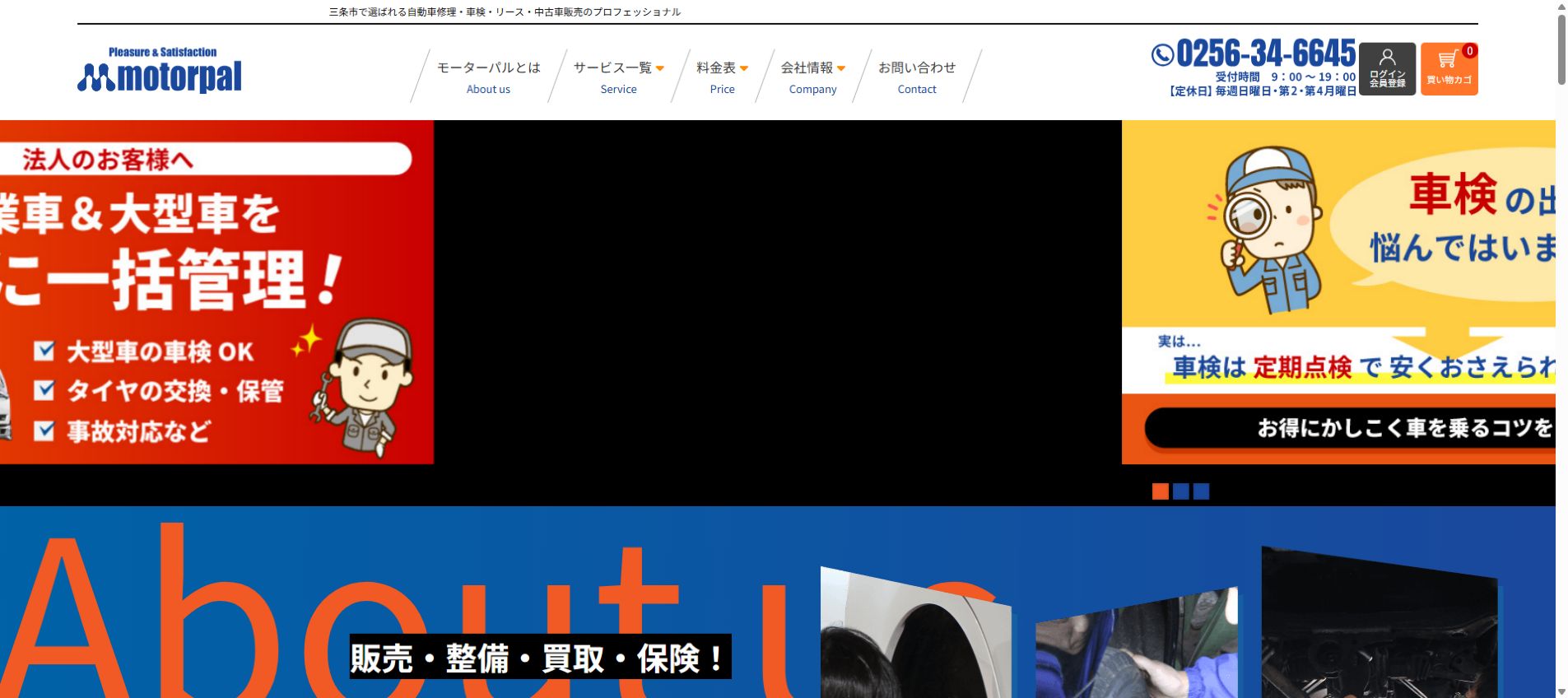The height and width of the screenshot is (698, 1568).
Task: Select the Price menu label
Action: pos(722,89)
